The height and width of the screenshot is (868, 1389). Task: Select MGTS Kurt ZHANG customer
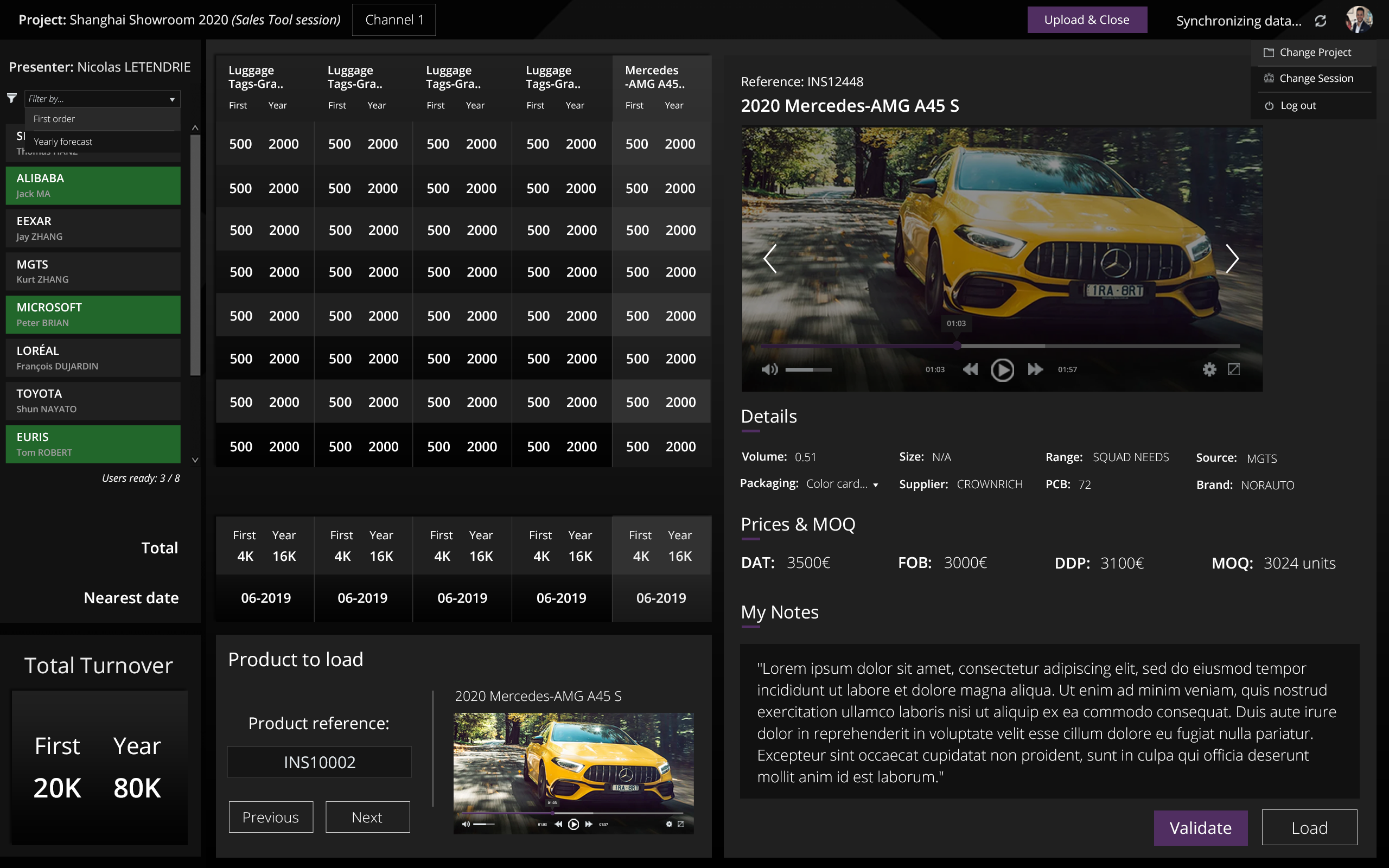[93, 272]
